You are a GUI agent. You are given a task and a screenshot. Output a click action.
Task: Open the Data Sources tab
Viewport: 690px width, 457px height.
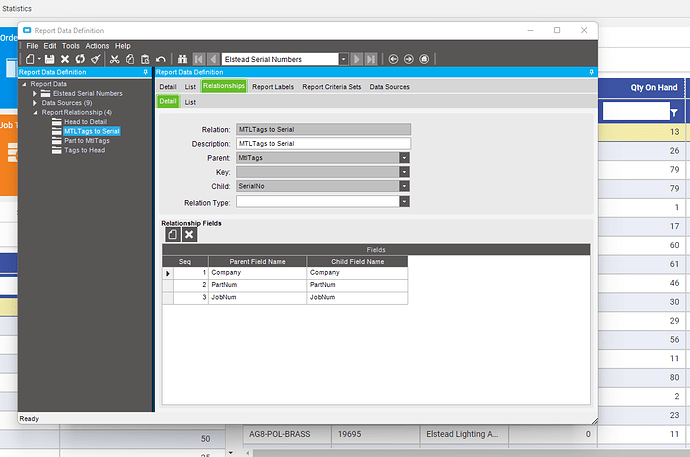click(x=389, y=87)
